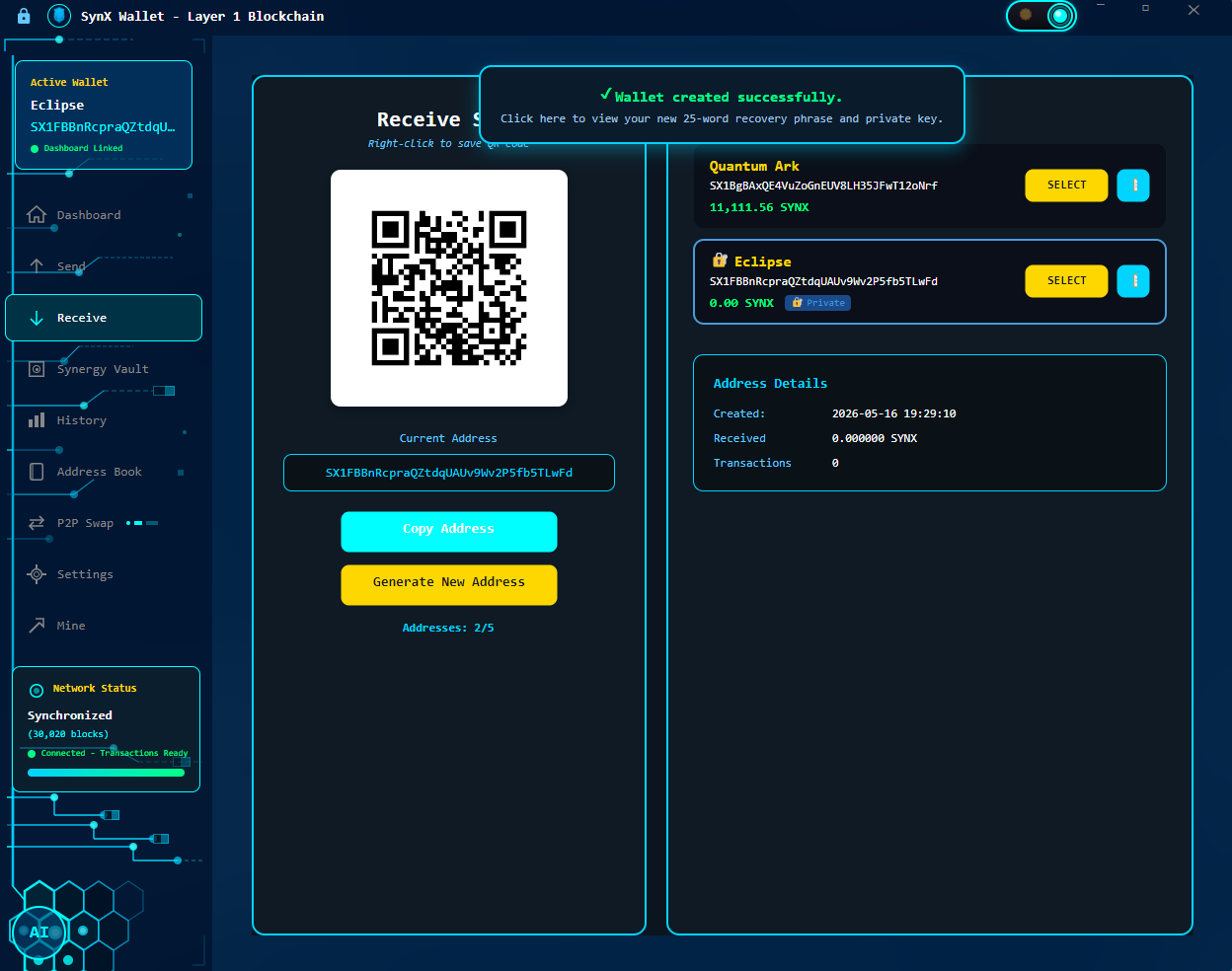Open the P2P Swap page
The width and height of the screenshot is (1232, 971).
click(x=104, y=523)
